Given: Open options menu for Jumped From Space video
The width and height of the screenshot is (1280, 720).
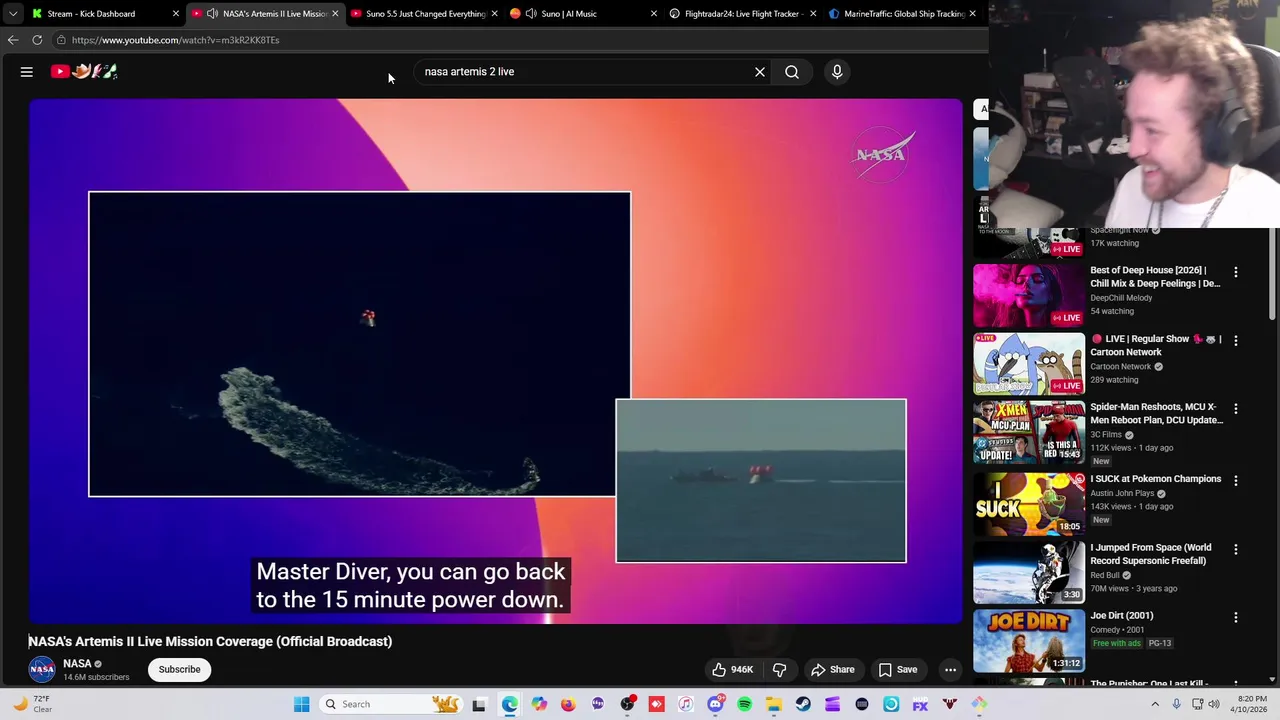Looking at the screenshot, I should click(1236, 550).
